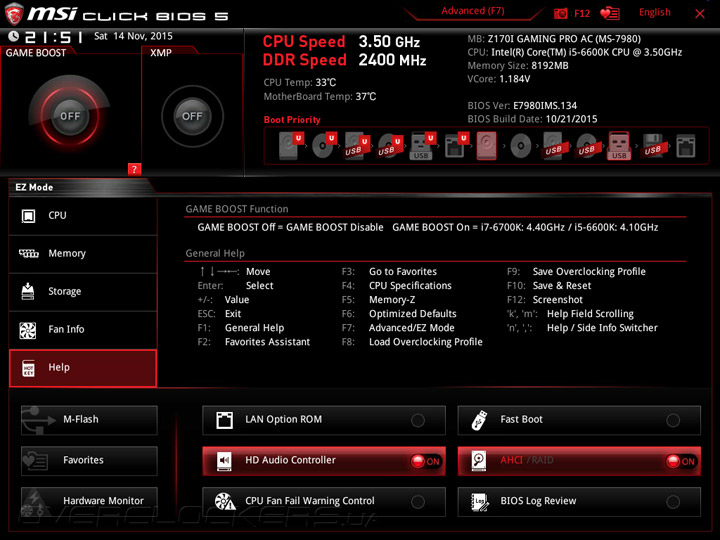
Task: Select the last network boot device
Action: point(686,146)
